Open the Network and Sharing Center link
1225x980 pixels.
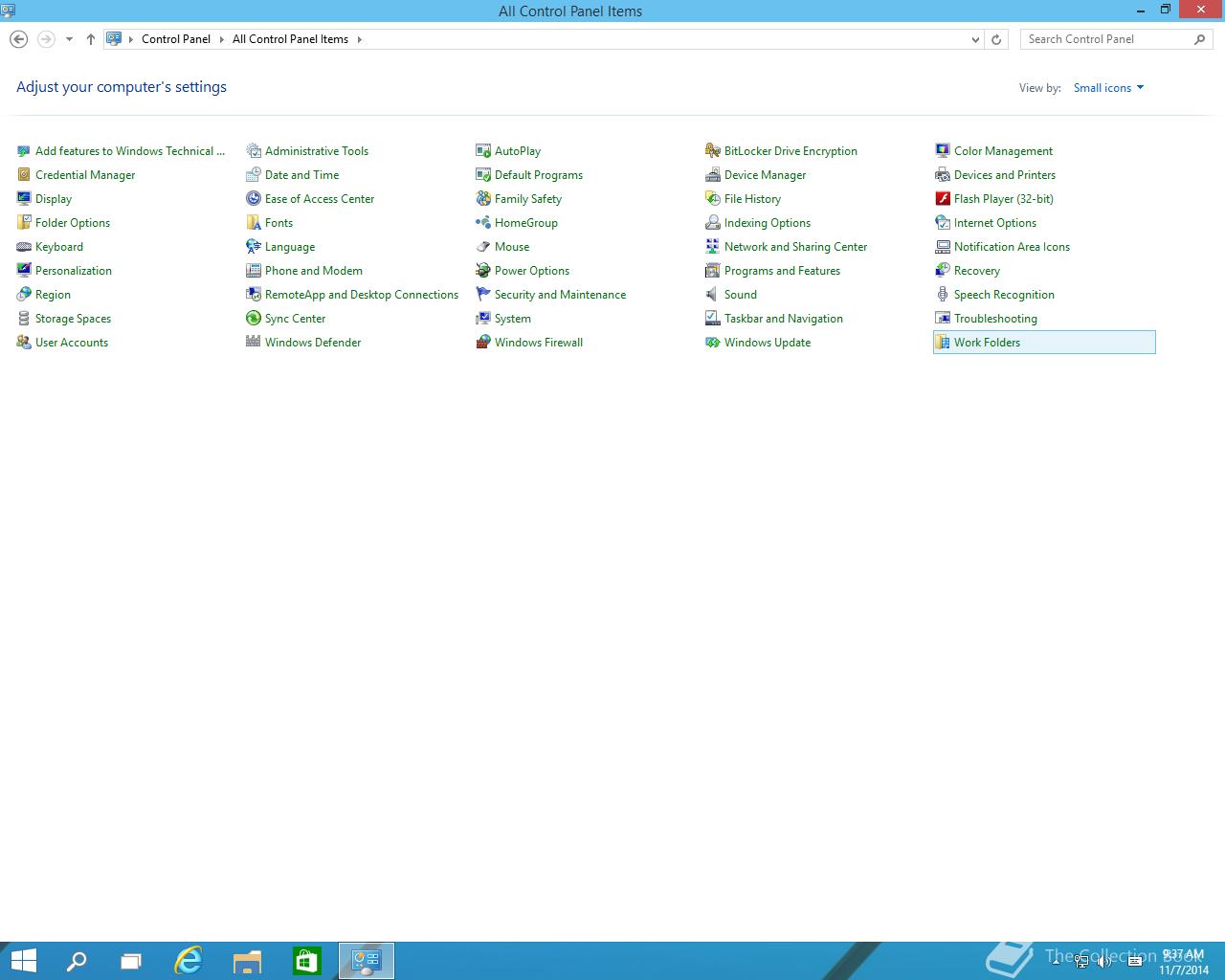[x=795, y=247]
